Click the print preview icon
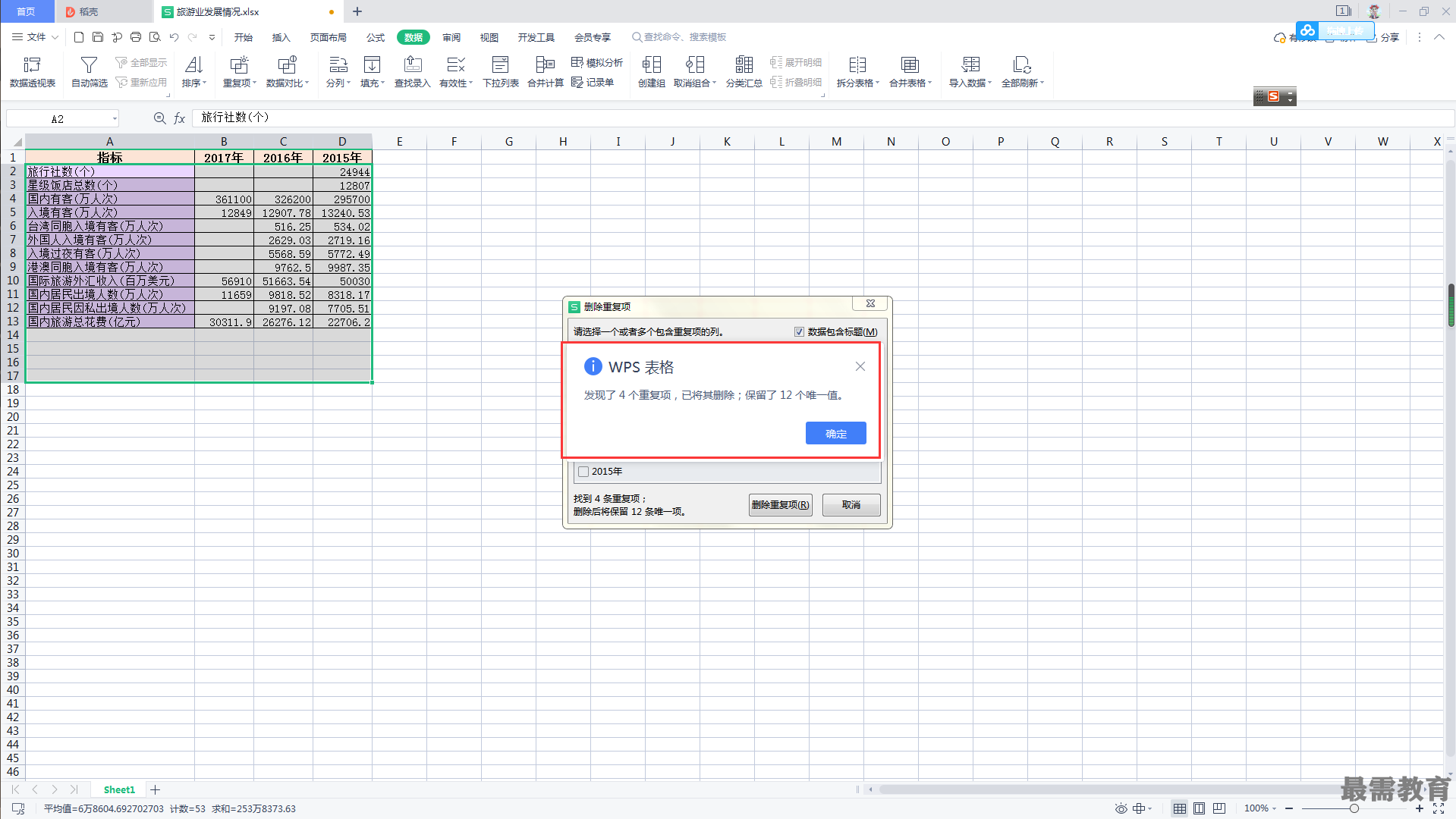 click(x=155, y=36)
